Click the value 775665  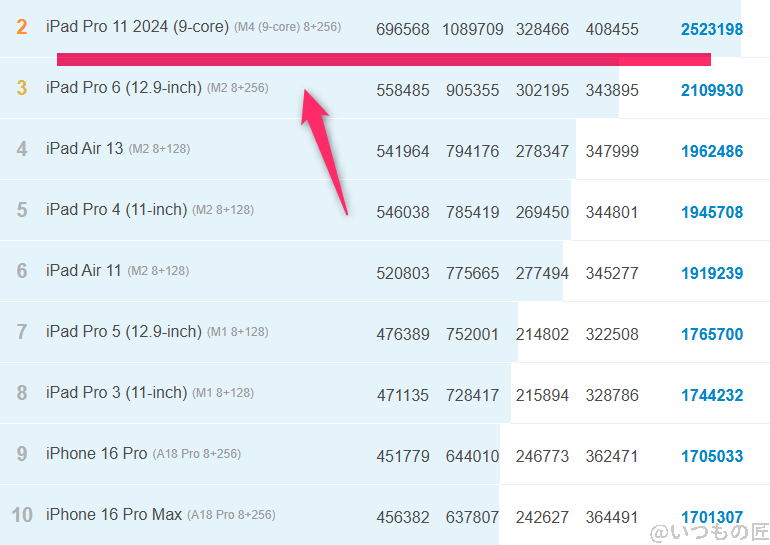472,273
